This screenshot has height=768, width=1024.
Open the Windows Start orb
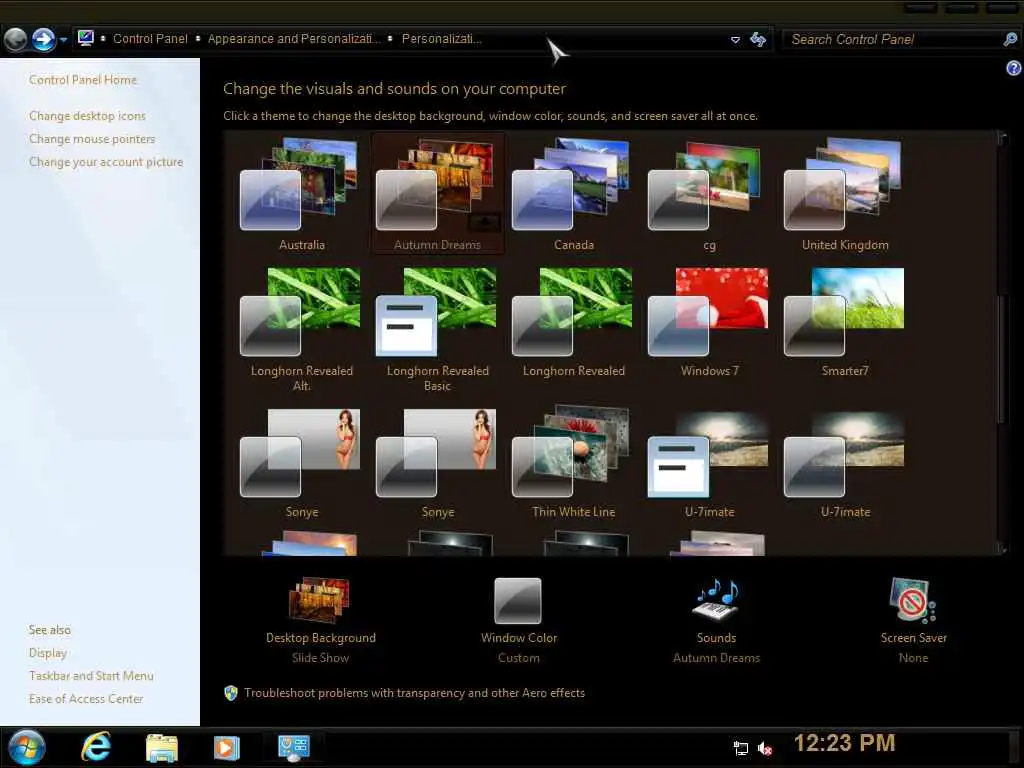27,747
